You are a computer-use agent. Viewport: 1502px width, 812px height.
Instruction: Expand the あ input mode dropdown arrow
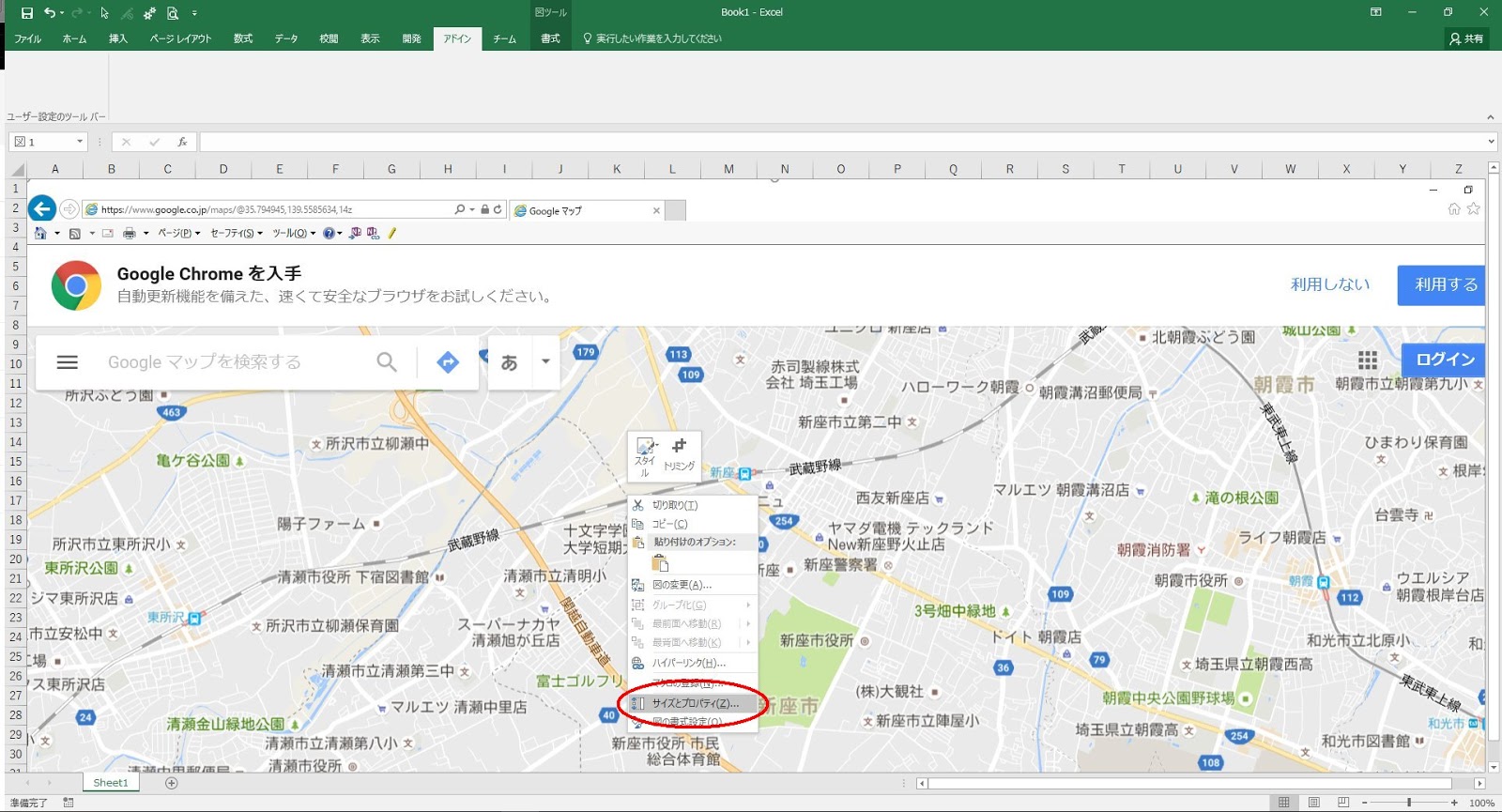[x=545, y=361]
